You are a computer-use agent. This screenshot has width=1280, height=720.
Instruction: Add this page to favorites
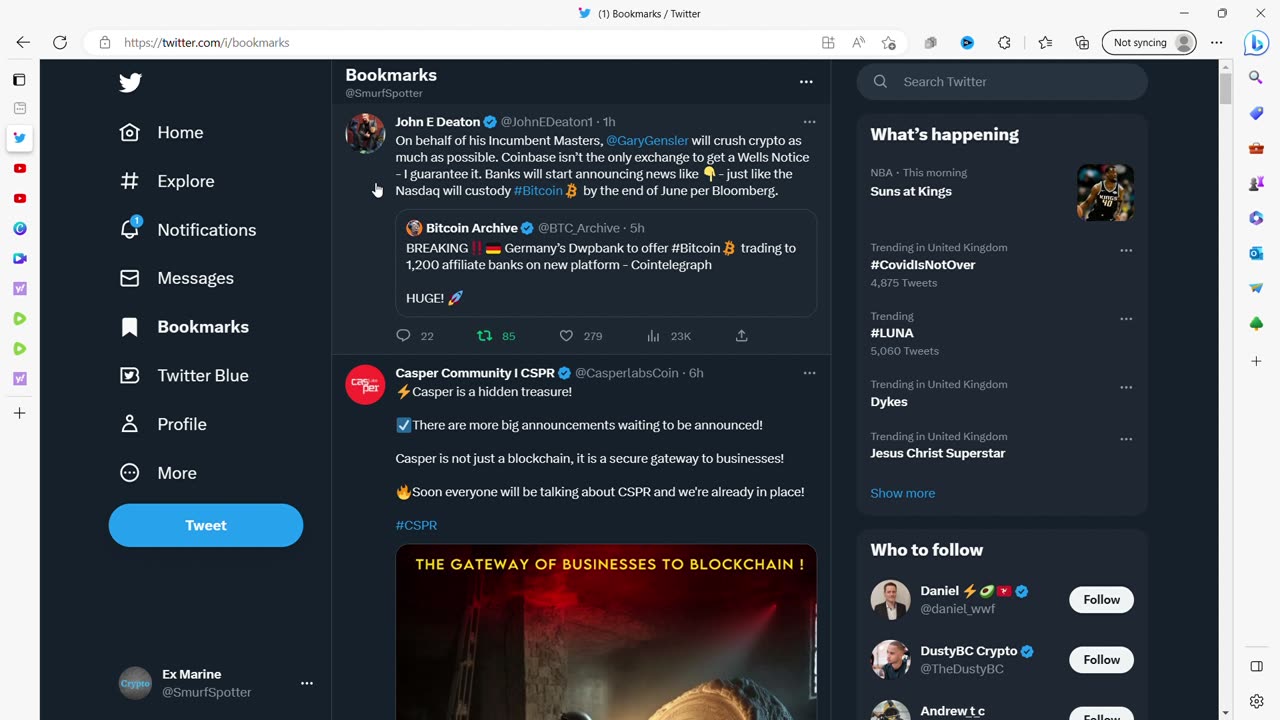coord(889,43)
